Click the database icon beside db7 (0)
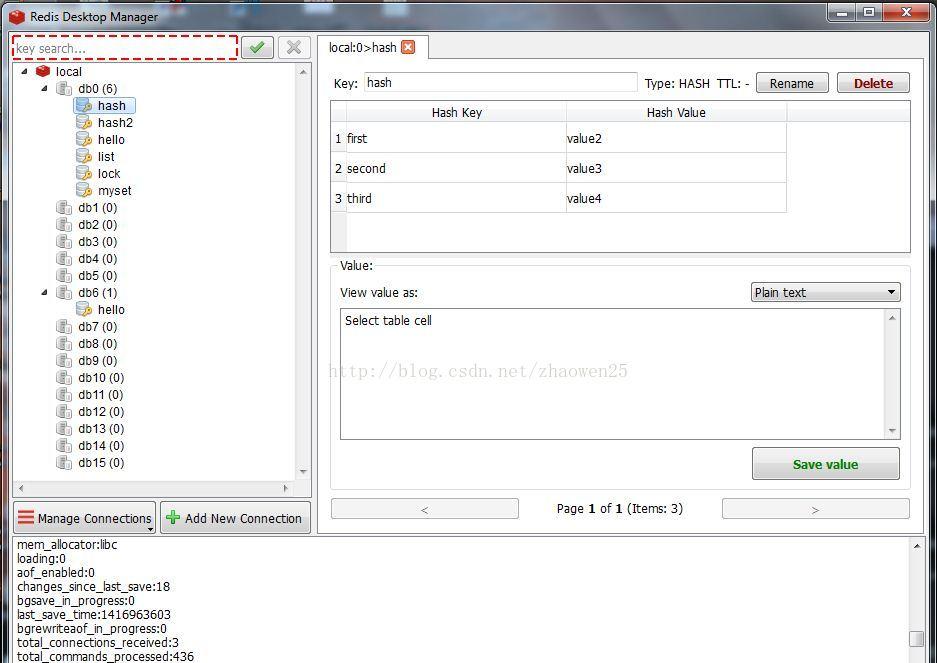This screenshot has height=663, width=937. (64, 327)
